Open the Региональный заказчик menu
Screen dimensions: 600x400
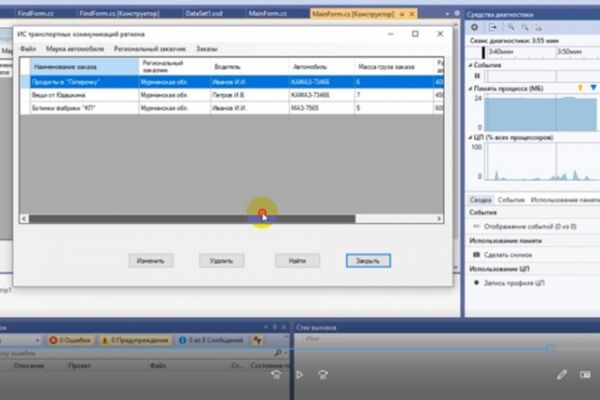coord(150,49)
